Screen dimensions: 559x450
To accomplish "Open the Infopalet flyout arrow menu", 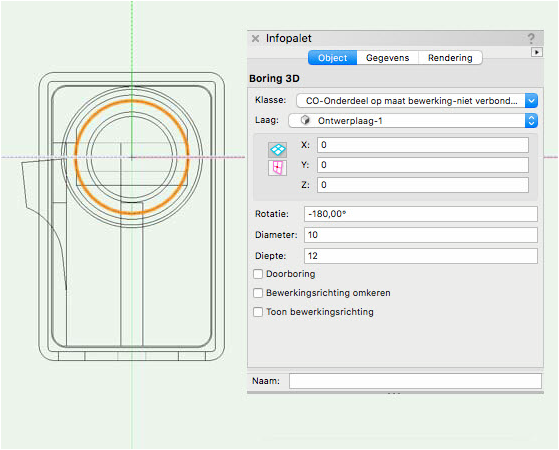I will 537,52.
